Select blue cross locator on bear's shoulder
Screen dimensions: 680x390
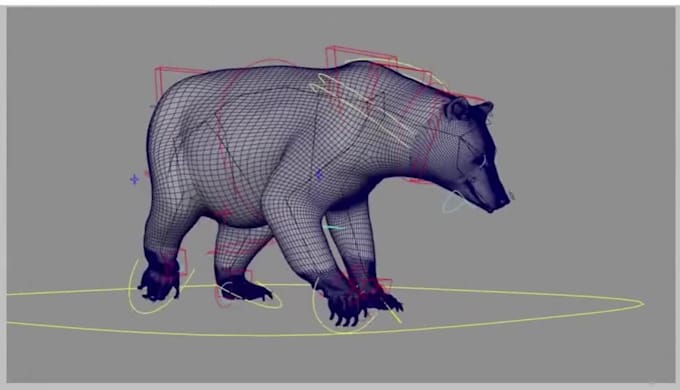[x=319, y=174]
